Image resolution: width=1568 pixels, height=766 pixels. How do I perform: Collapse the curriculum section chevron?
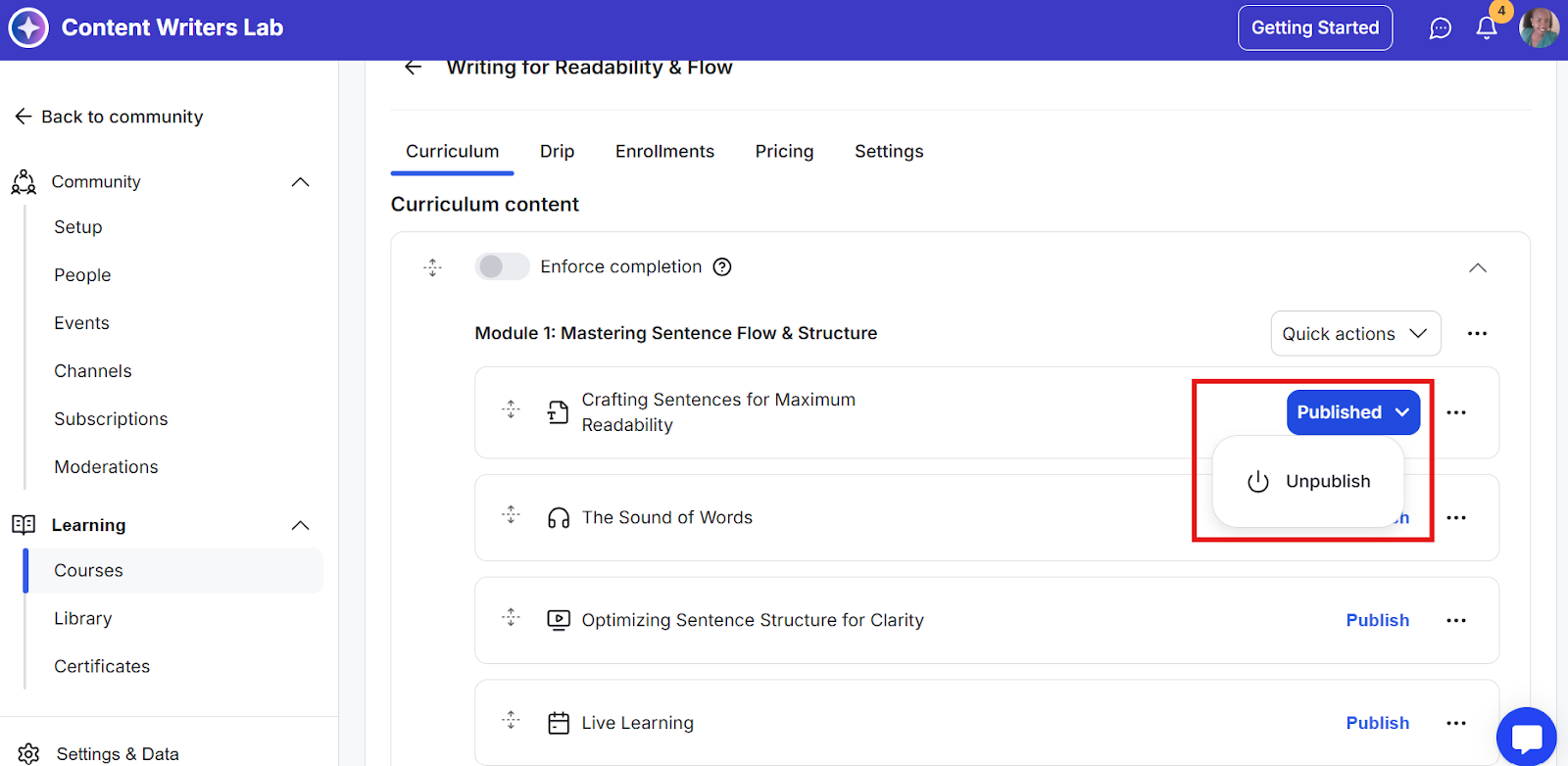(1478, 268)
